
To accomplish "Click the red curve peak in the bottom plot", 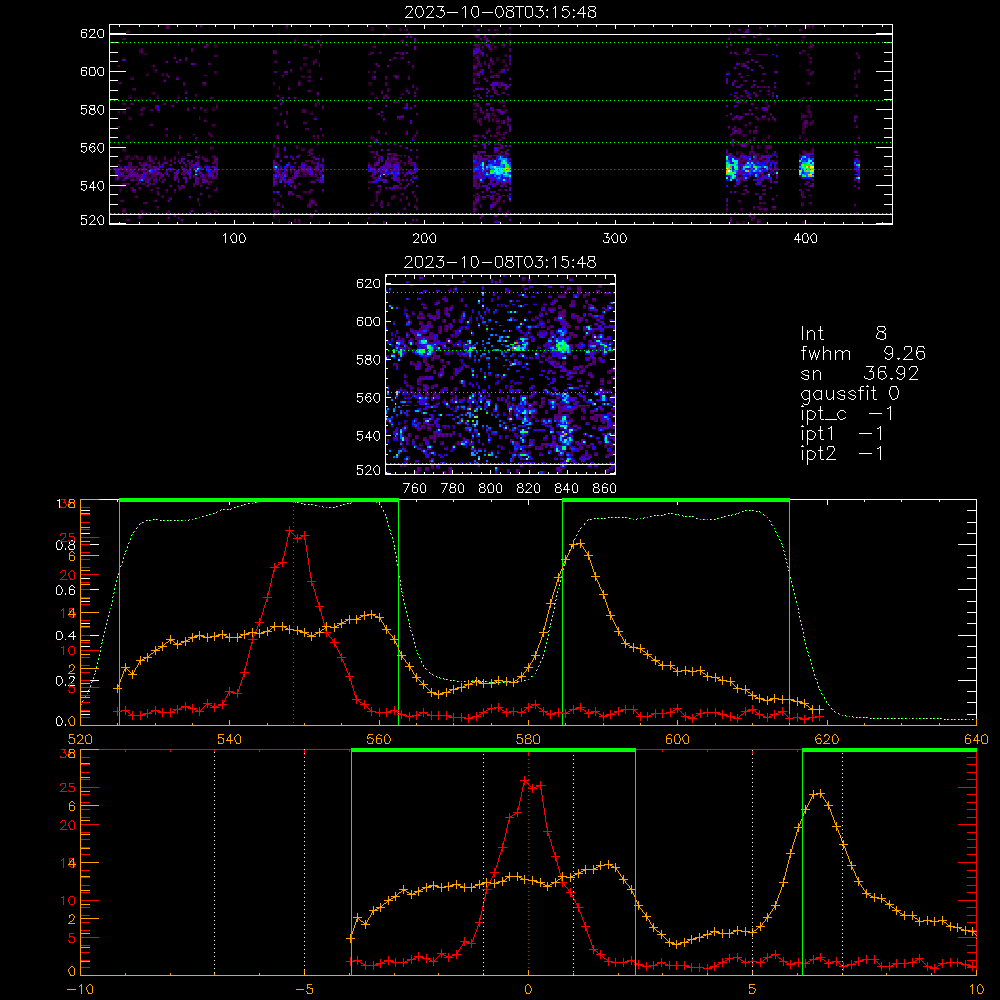I will point(526,780).
